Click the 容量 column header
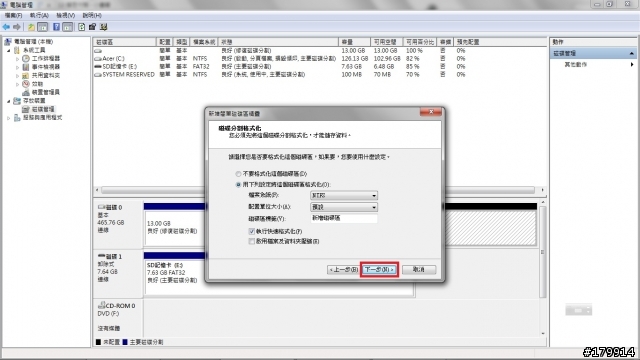 click(354, 42)
